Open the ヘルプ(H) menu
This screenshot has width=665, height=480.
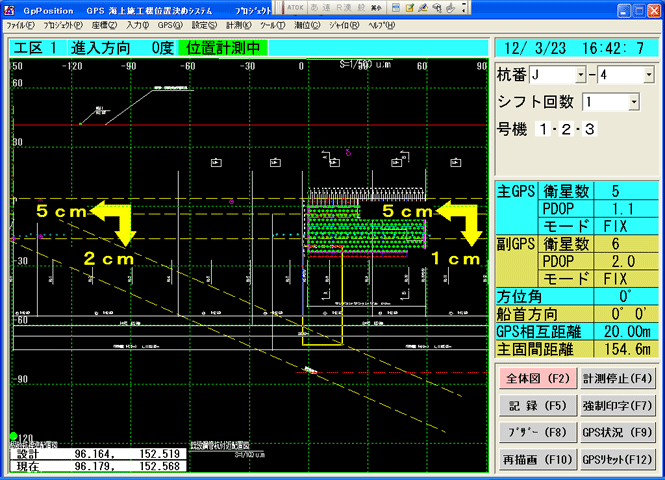click(381, 23)
